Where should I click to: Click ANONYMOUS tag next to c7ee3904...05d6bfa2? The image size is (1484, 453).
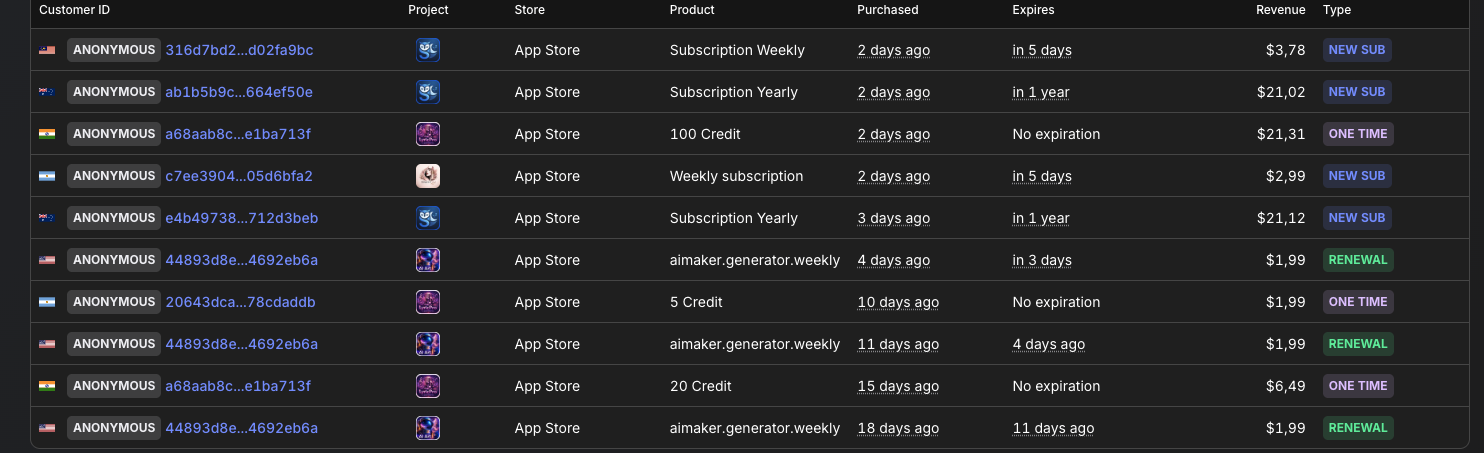pyautogui.click(x=114, y=176)
